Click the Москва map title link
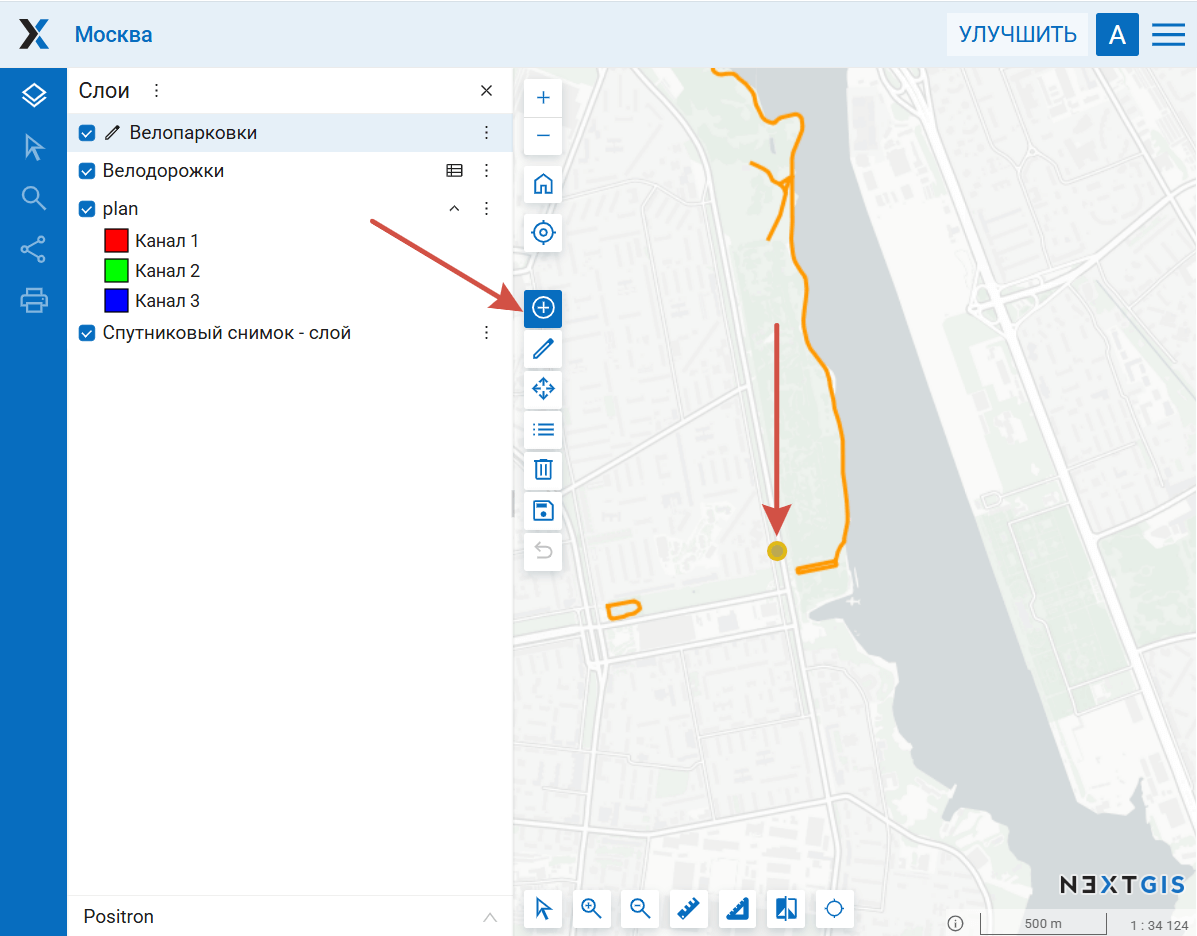 (x=114, y=35)
